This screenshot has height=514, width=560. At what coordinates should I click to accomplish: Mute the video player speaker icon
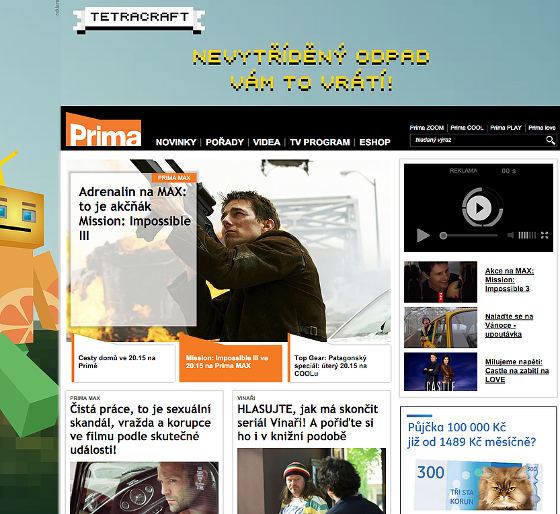click(511, 235)
